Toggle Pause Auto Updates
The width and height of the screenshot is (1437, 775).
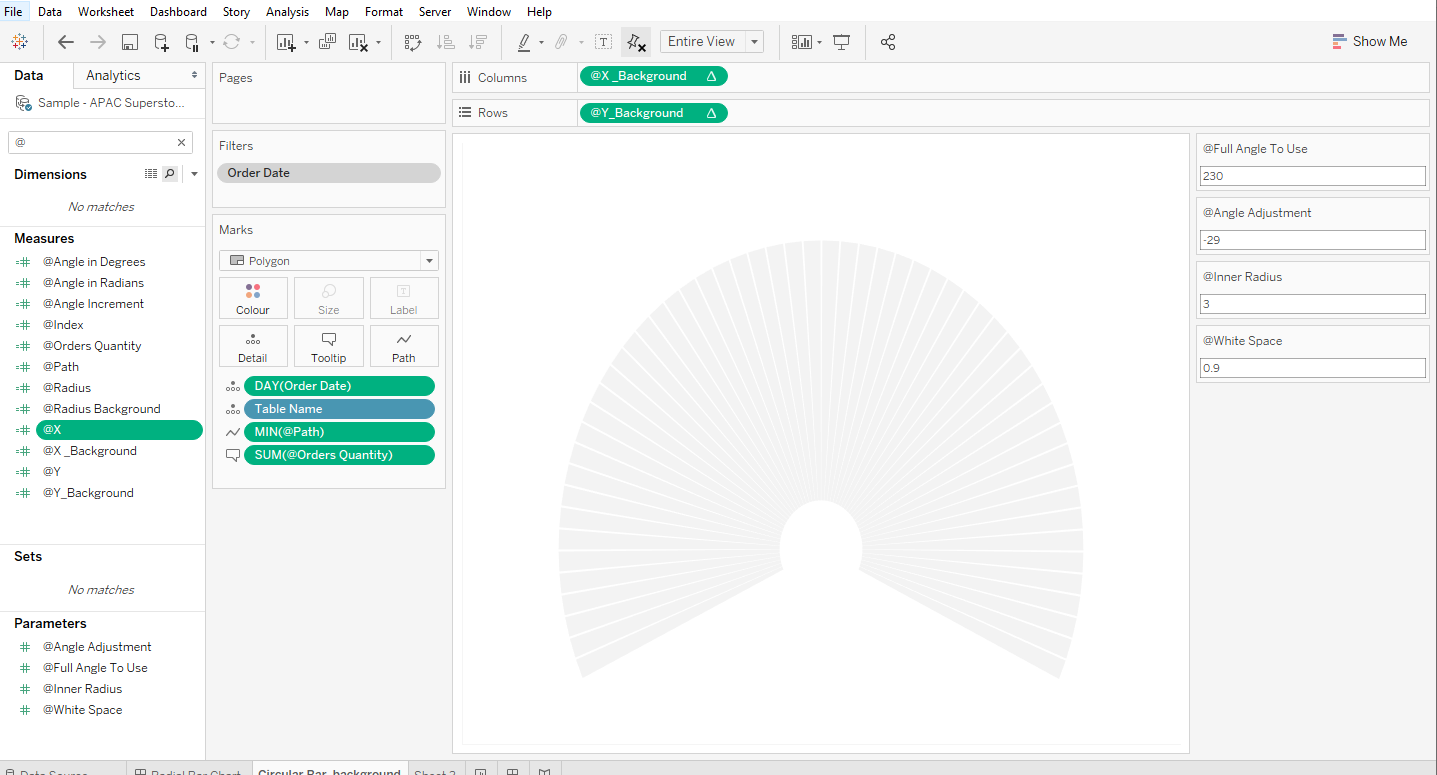tap(192, 41)
